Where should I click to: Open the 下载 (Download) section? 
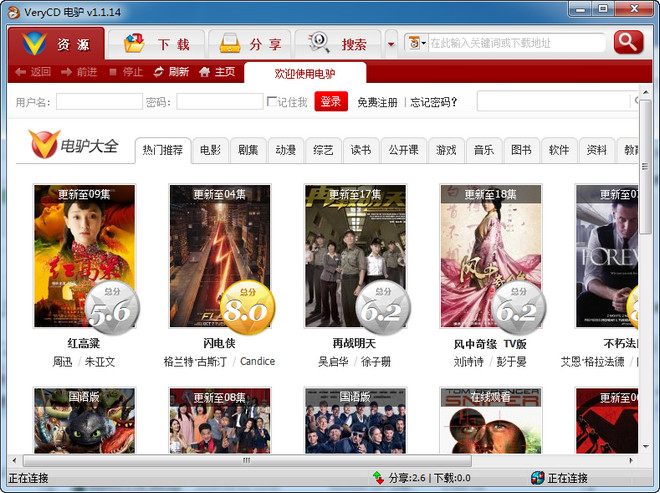click(156, 45)
